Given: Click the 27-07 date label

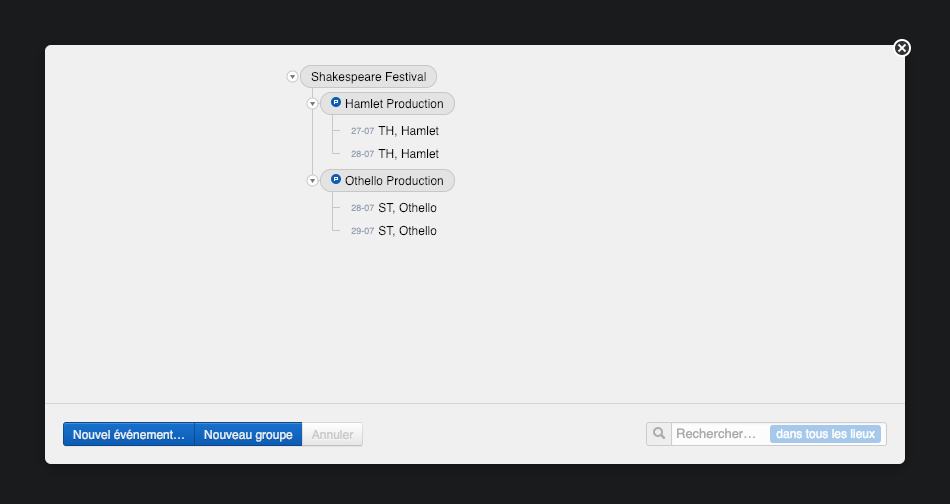Looking at the screenshot, I should pyautogui.click(x=362, y=131).
